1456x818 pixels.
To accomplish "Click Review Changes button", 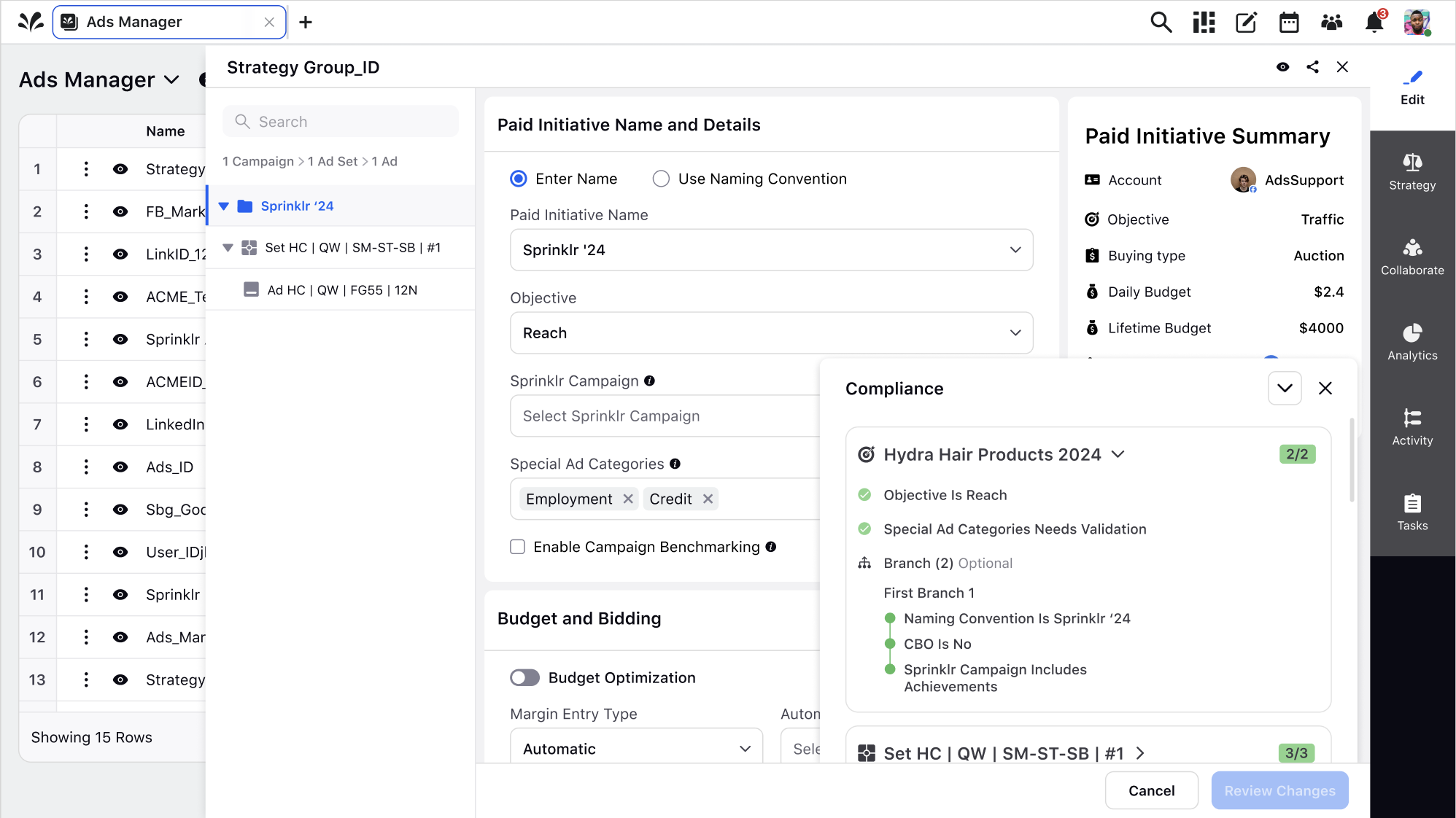I will pos(1279,790).
